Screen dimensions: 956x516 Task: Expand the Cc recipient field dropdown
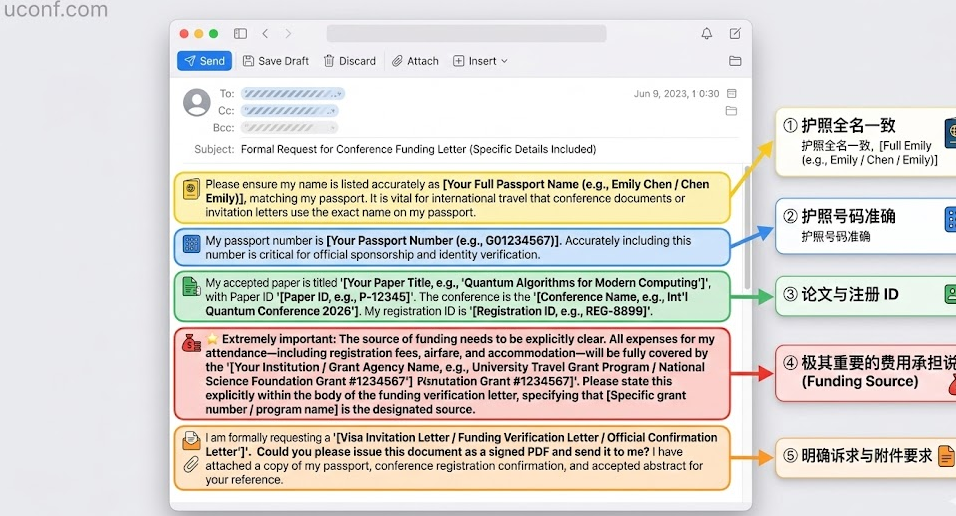tap(334, 111)
